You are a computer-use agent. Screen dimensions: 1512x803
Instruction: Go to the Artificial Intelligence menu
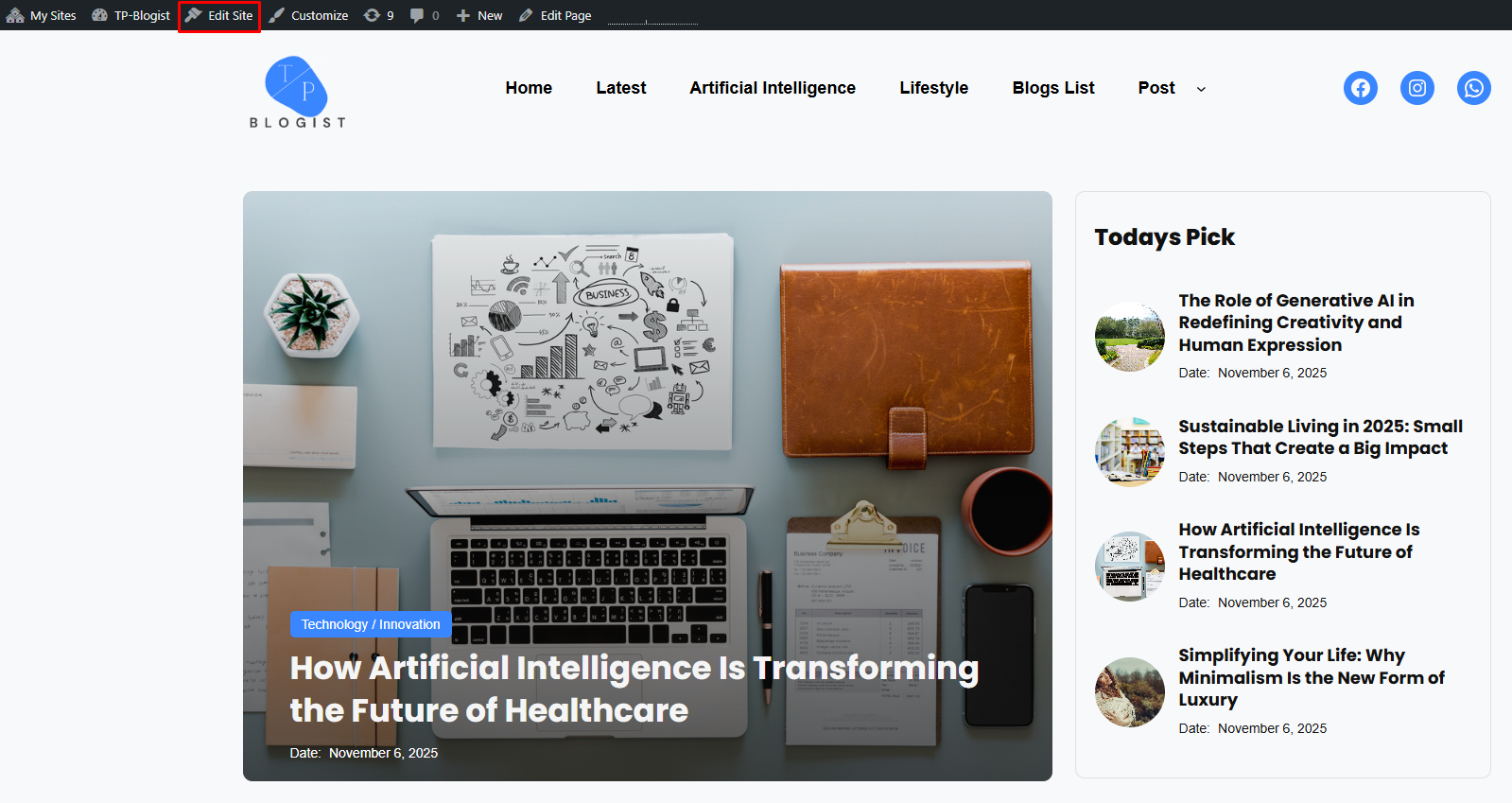[773, 88]
